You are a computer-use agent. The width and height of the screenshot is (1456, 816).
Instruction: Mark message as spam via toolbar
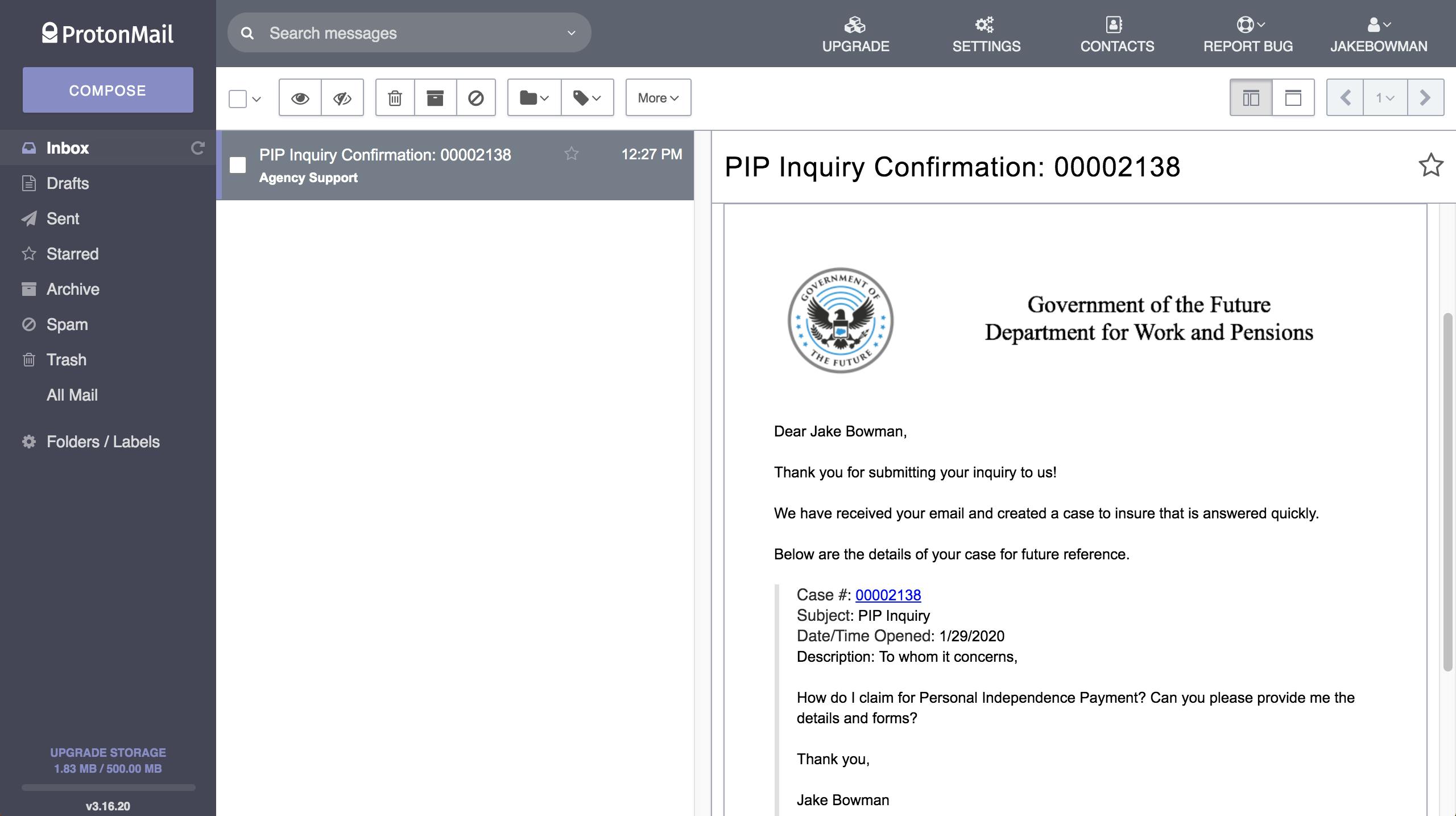[x=475, y=98]
